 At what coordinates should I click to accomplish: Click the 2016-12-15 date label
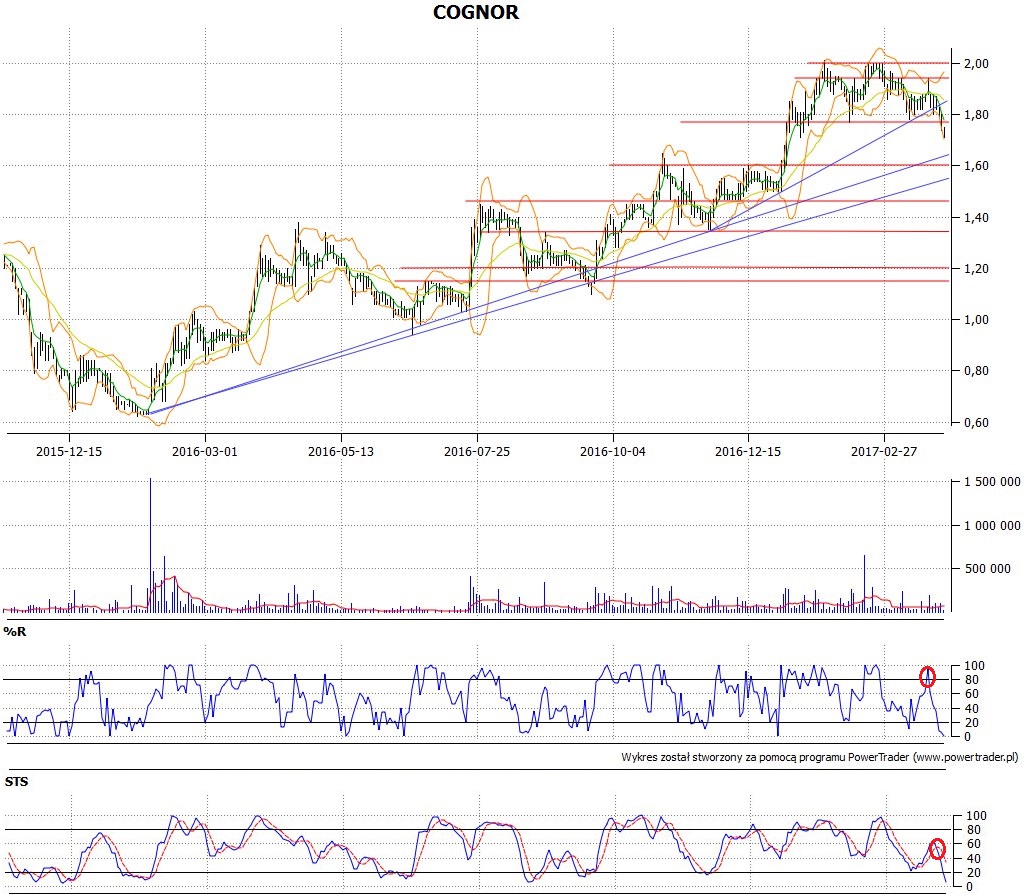pos(748,451)
